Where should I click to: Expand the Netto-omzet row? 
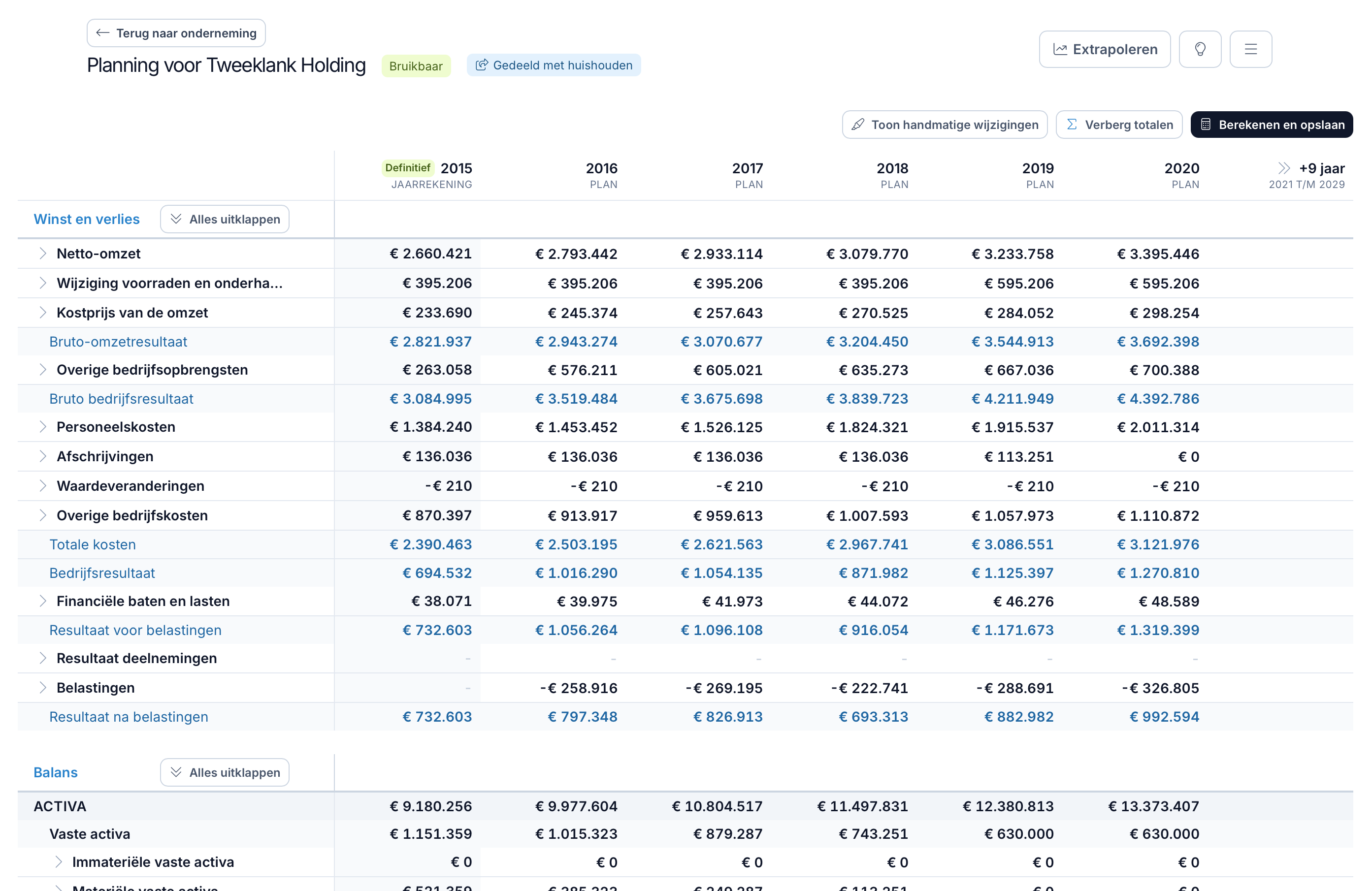[43, 254]
